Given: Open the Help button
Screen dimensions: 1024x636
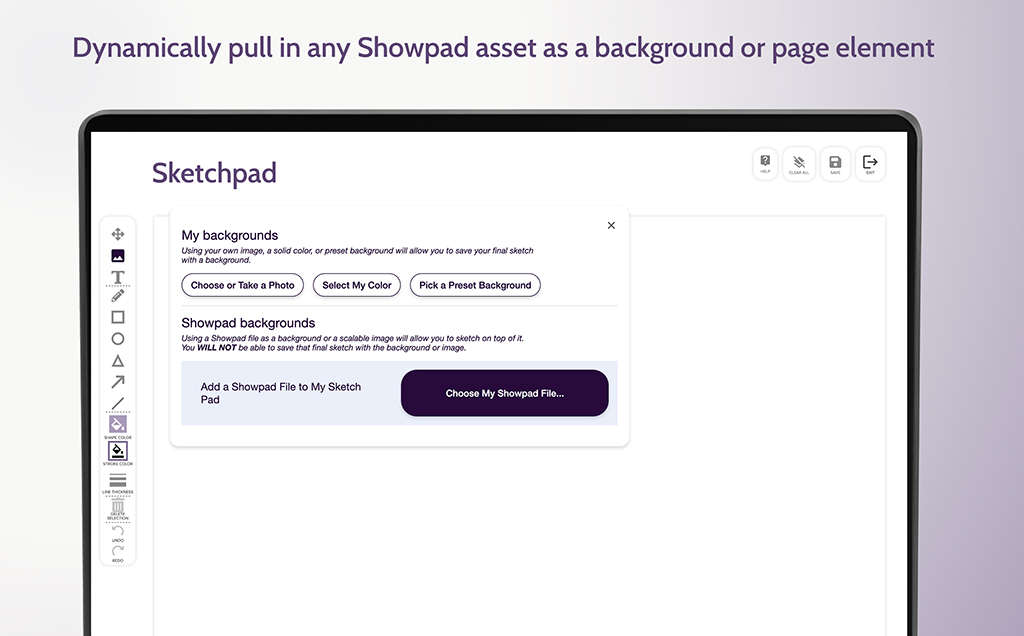Looking at the screenshot, I should pyautogui.click(x=765, y=163).
